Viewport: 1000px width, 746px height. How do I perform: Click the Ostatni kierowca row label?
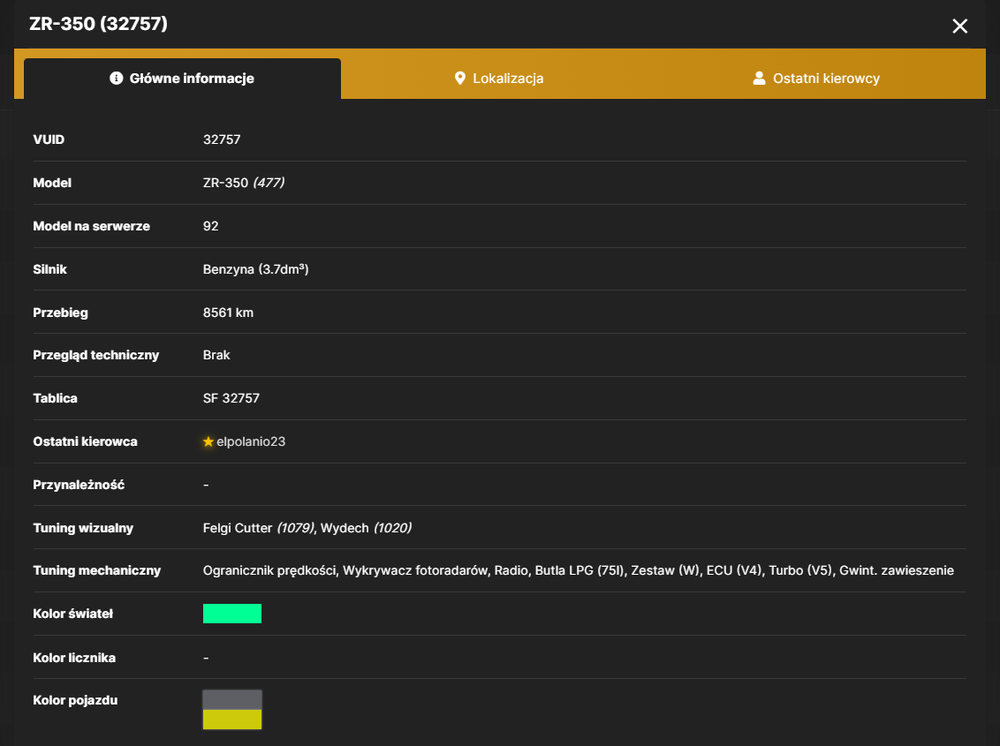85,441
